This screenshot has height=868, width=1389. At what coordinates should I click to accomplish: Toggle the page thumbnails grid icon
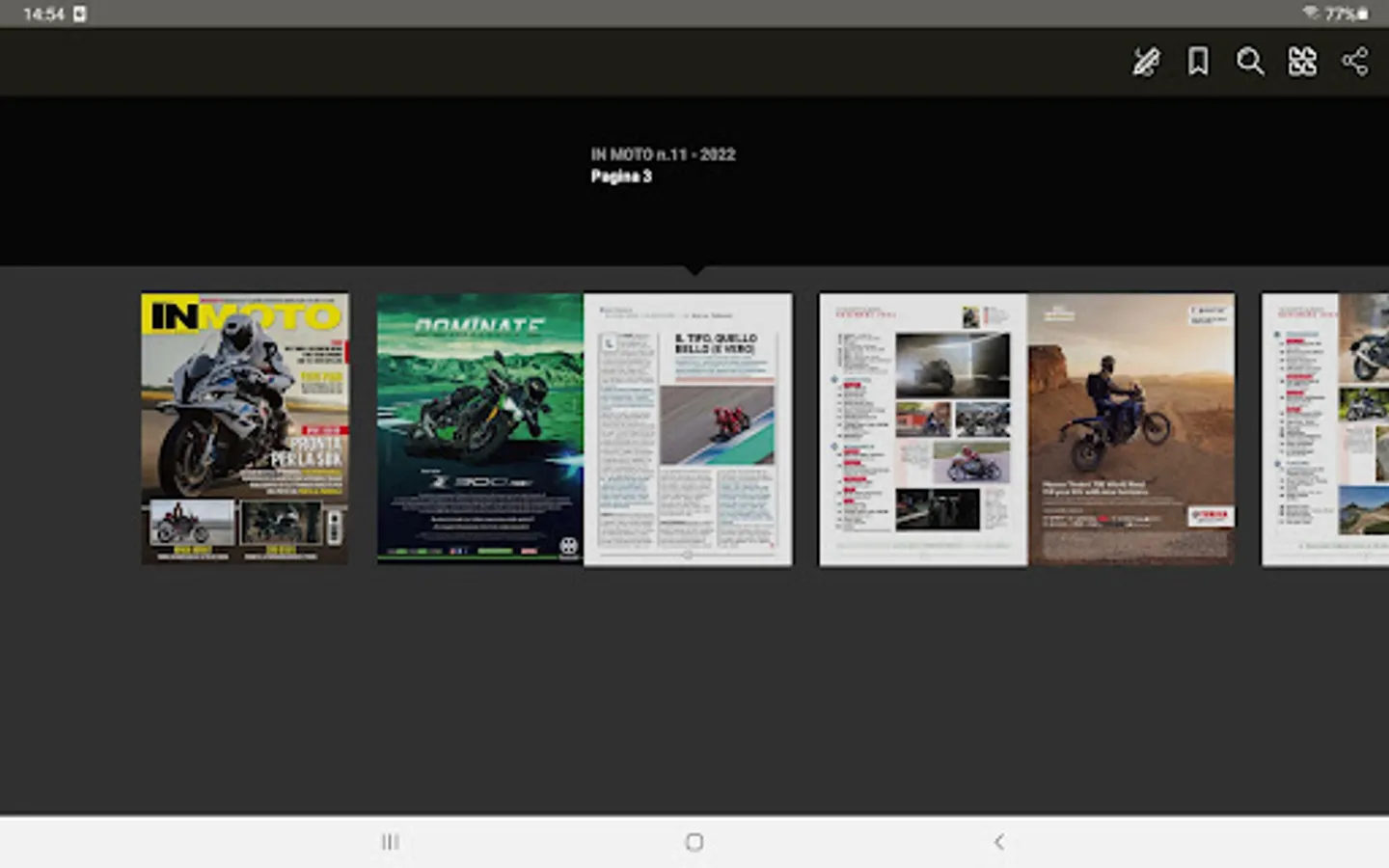tap(1302, 62)
